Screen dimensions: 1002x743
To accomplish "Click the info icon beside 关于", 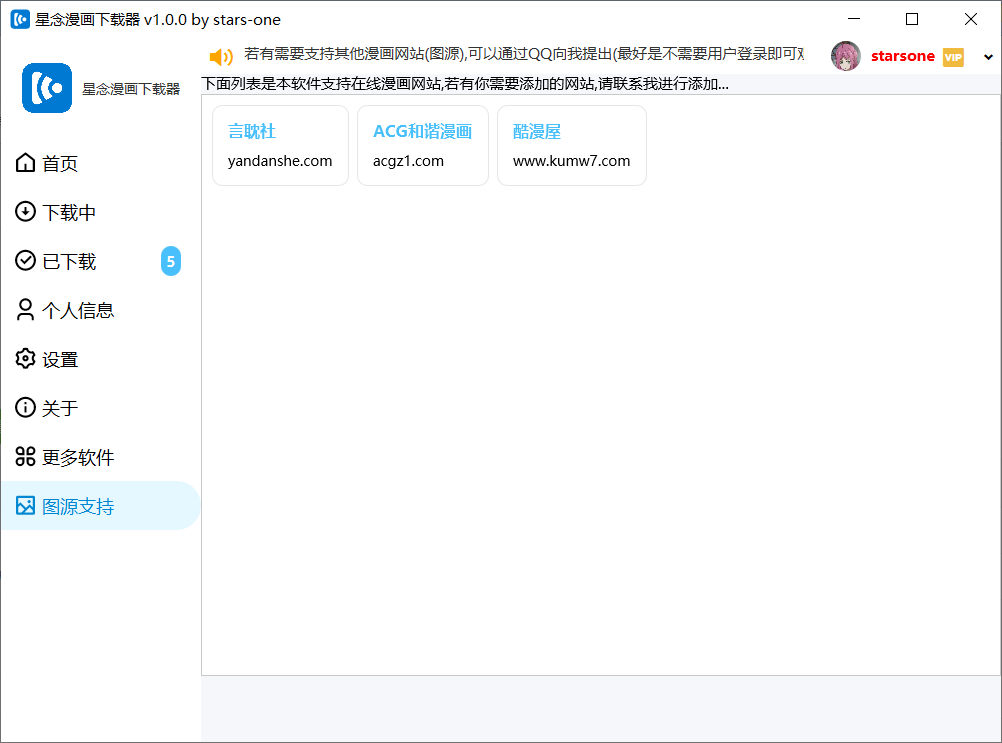I will (25, 408).
